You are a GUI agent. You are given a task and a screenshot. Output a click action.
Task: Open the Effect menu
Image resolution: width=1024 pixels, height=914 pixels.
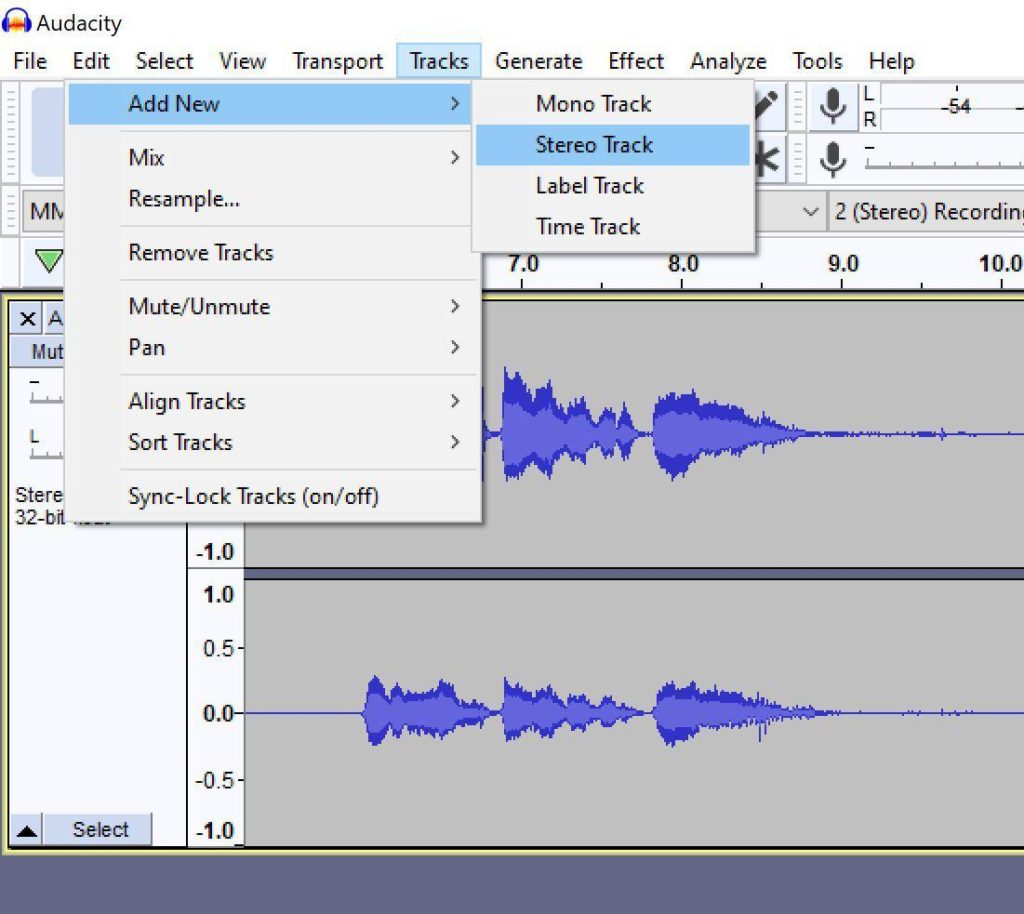pyautogui.click(x=635, y=61)
